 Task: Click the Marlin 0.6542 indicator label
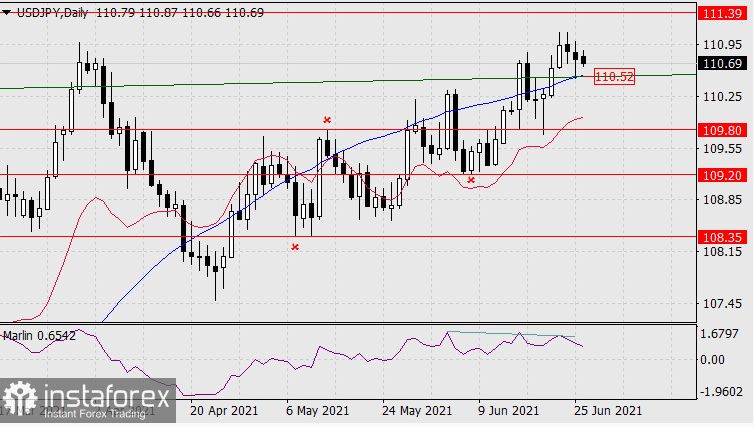click(x=39, y=336)
